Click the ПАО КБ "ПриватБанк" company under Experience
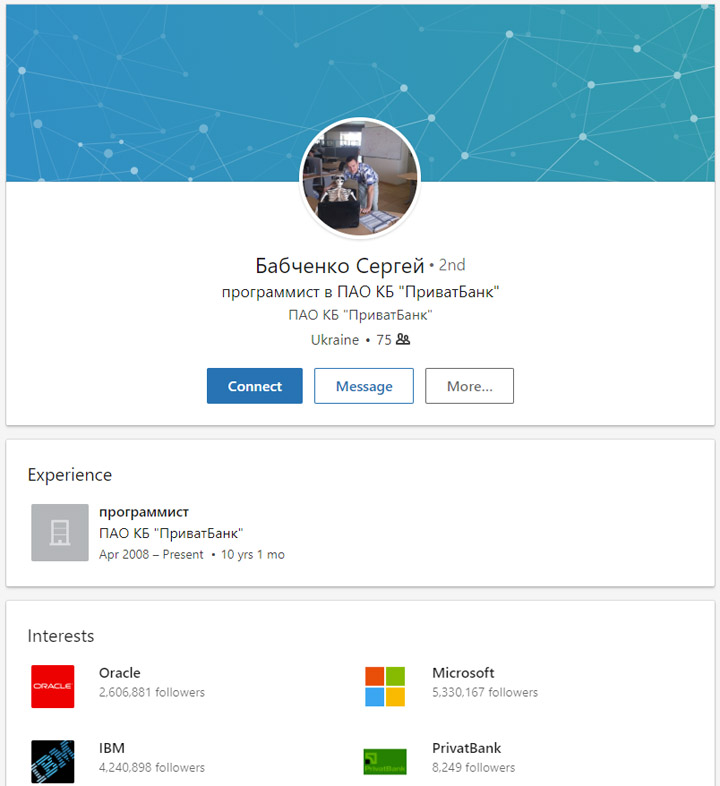Image resolution: width=720 pixels, height=786 pixels. (x=171, y=533)
